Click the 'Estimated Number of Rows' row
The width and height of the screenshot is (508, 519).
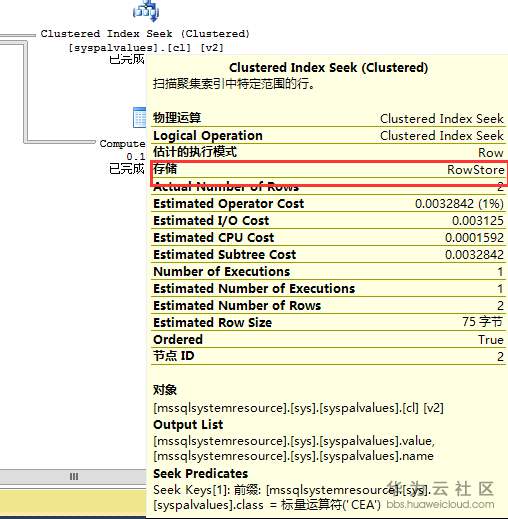(x=328, y=305)
